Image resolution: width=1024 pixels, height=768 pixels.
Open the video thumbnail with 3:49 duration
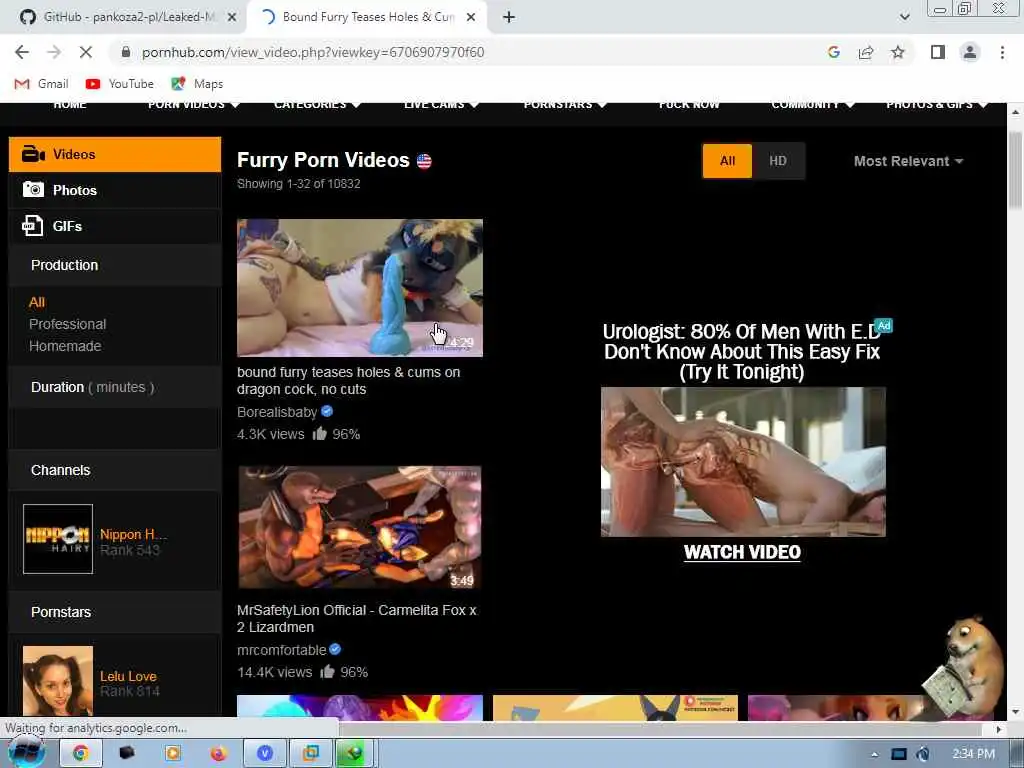tap(360, 527)
